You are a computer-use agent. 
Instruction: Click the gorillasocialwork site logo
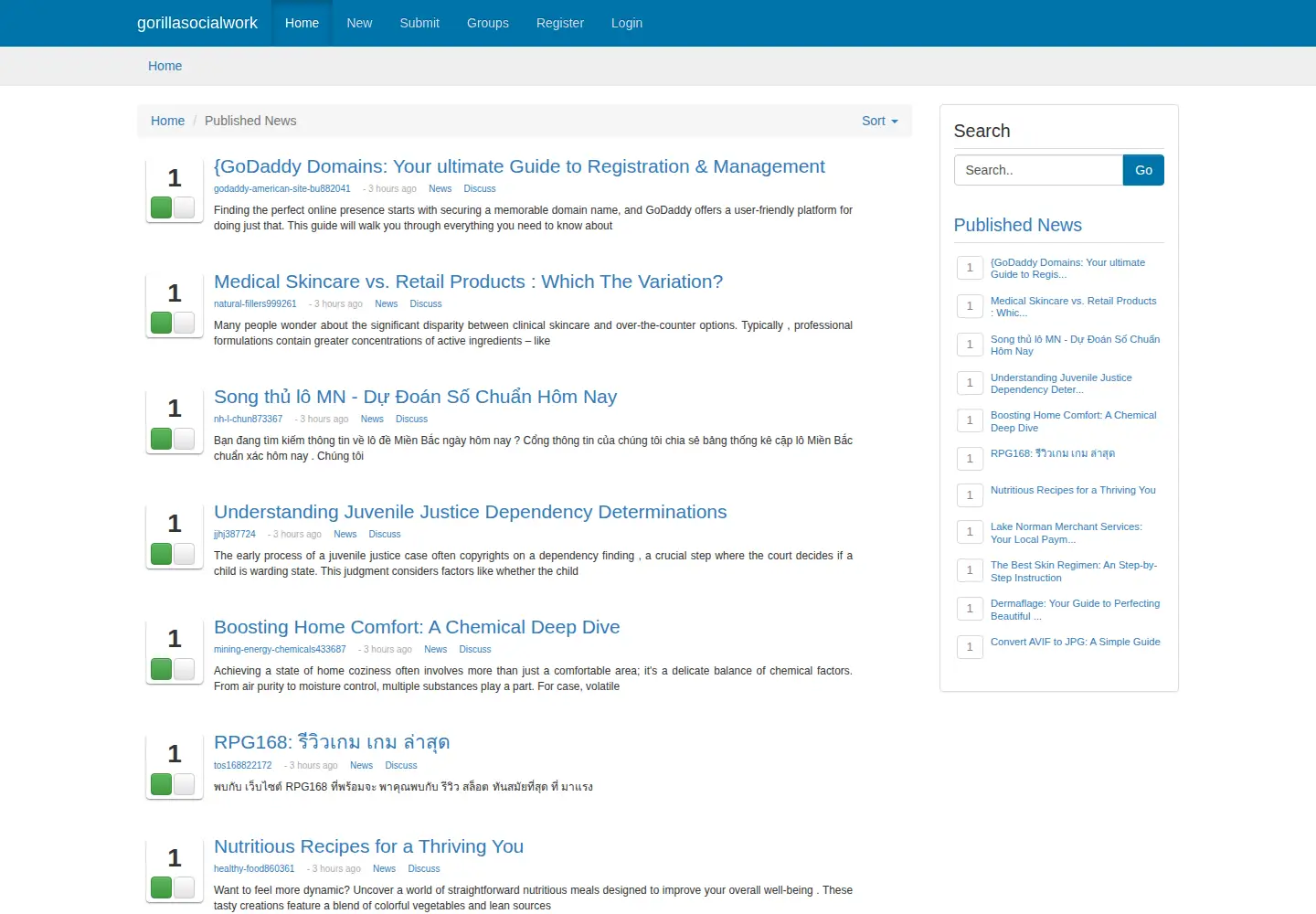point(197,23)
